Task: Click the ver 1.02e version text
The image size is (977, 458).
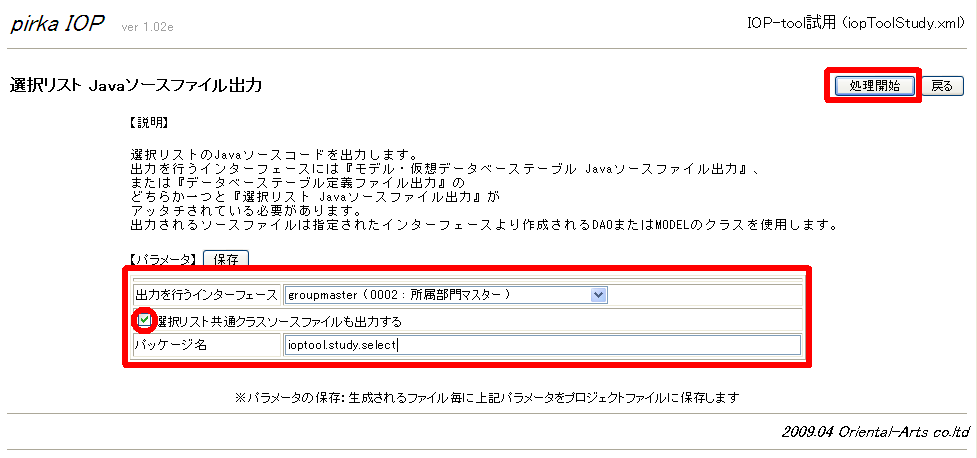Action: (x=147, y=27)
